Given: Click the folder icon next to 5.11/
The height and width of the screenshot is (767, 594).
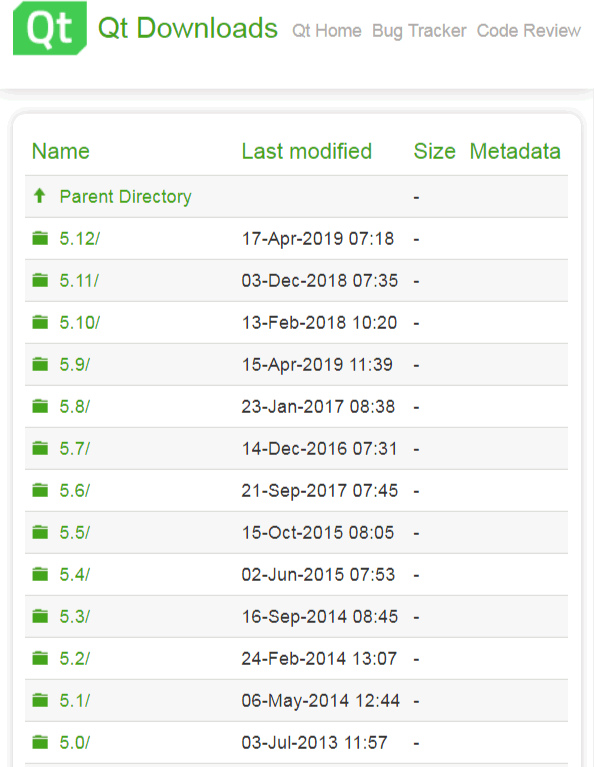Looking at the screenshot, I should 40,280.
